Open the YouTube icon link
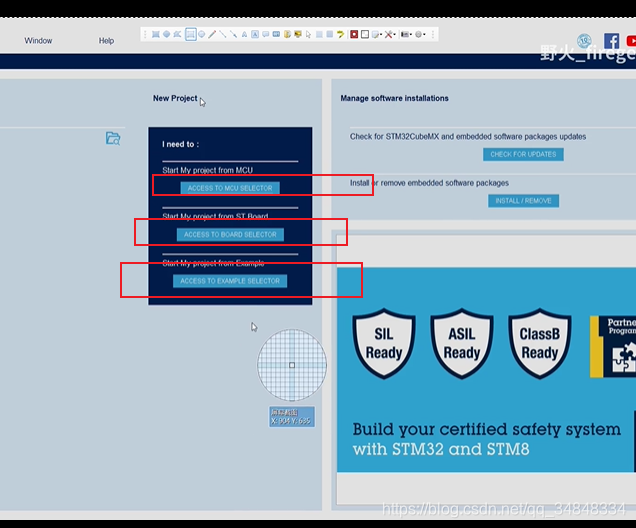Viewport: 636px width, 528px height. coord(631,41)
